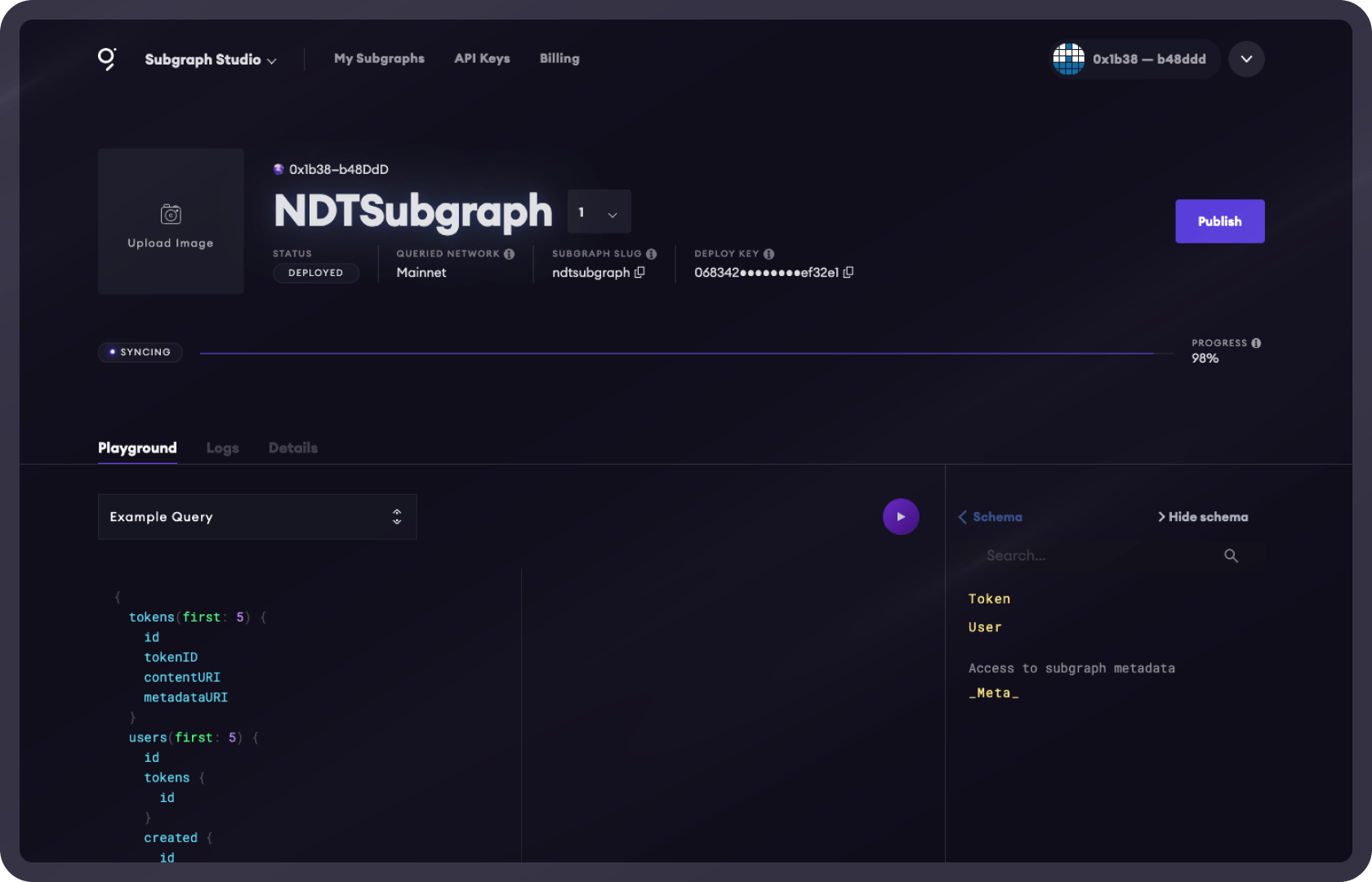Open the Token schema type

tap(989, 599)
